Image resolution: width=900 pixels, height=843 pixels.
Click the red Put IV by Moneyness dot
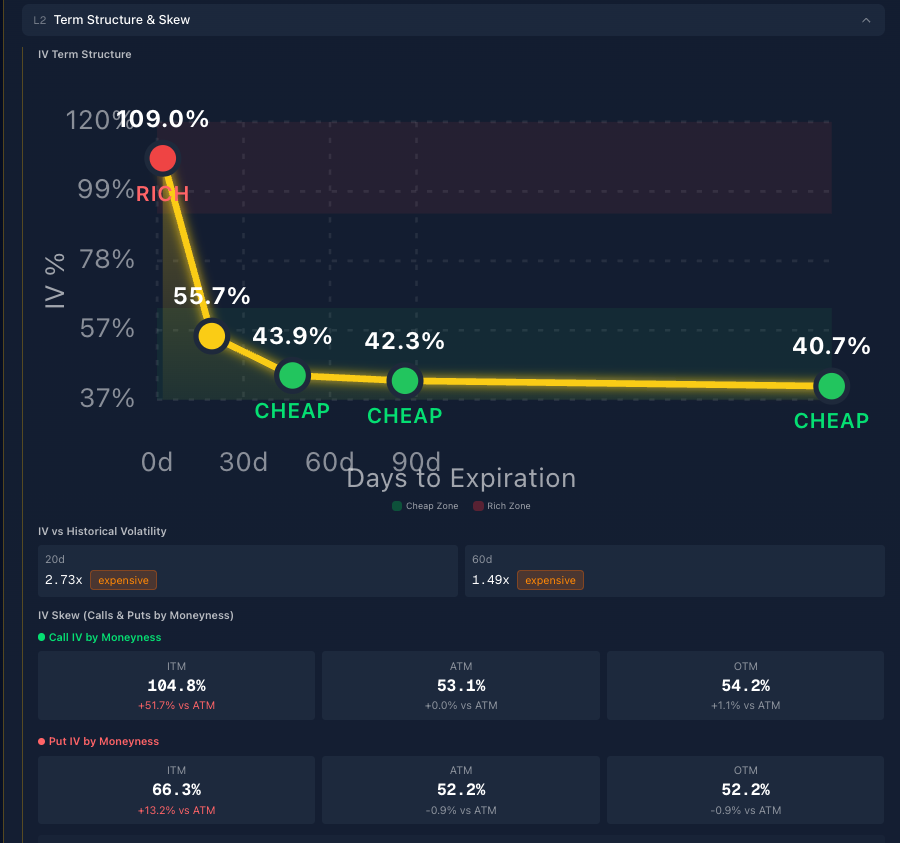[43, 741]
